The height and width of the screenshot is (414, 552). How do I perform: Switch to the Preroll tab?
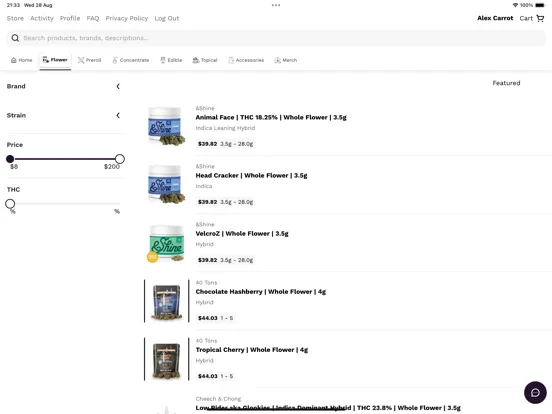click(89, 60)
